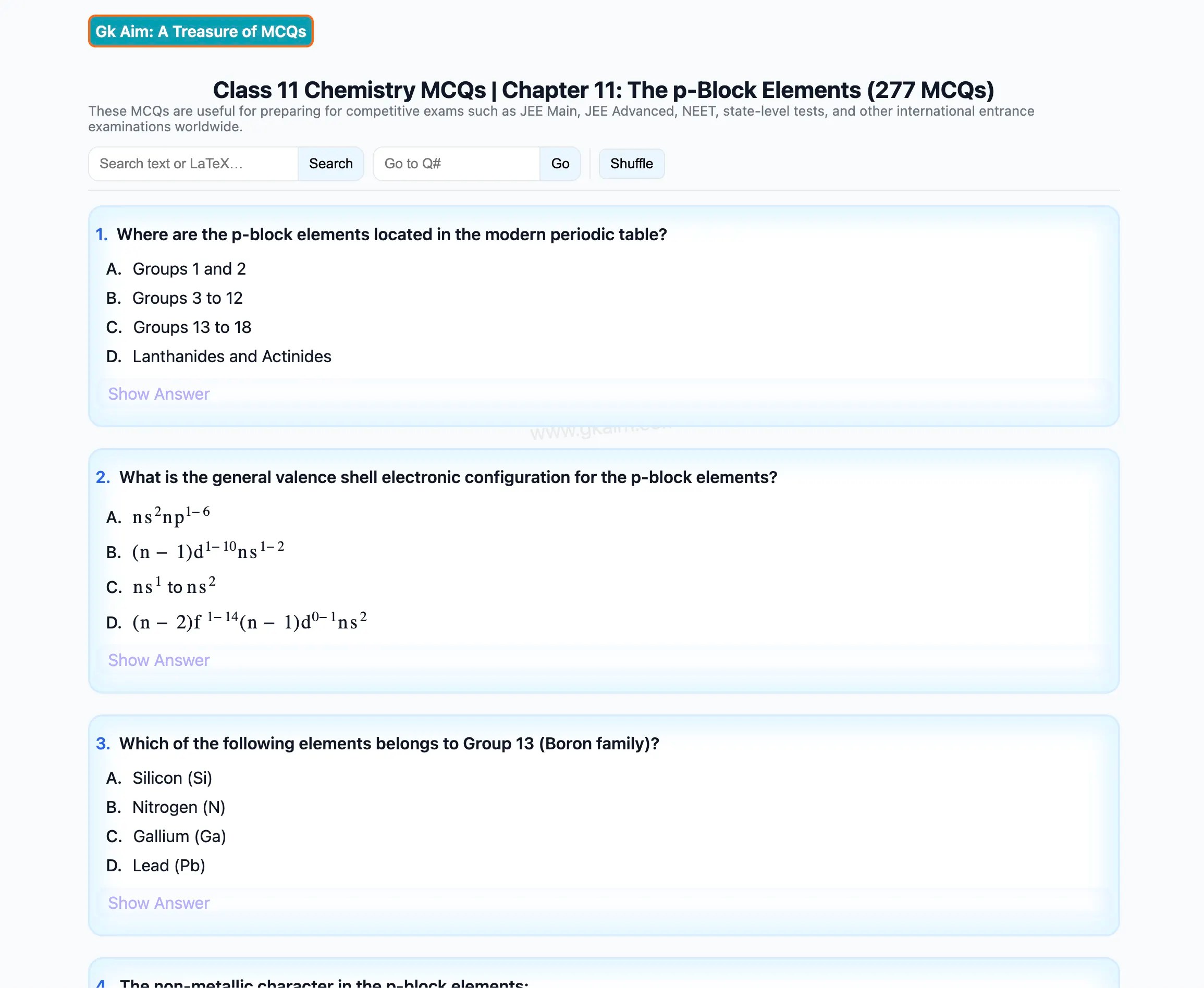Choose option B Groups 3 to 12
1204x988 pixels.
pos(187,298)
